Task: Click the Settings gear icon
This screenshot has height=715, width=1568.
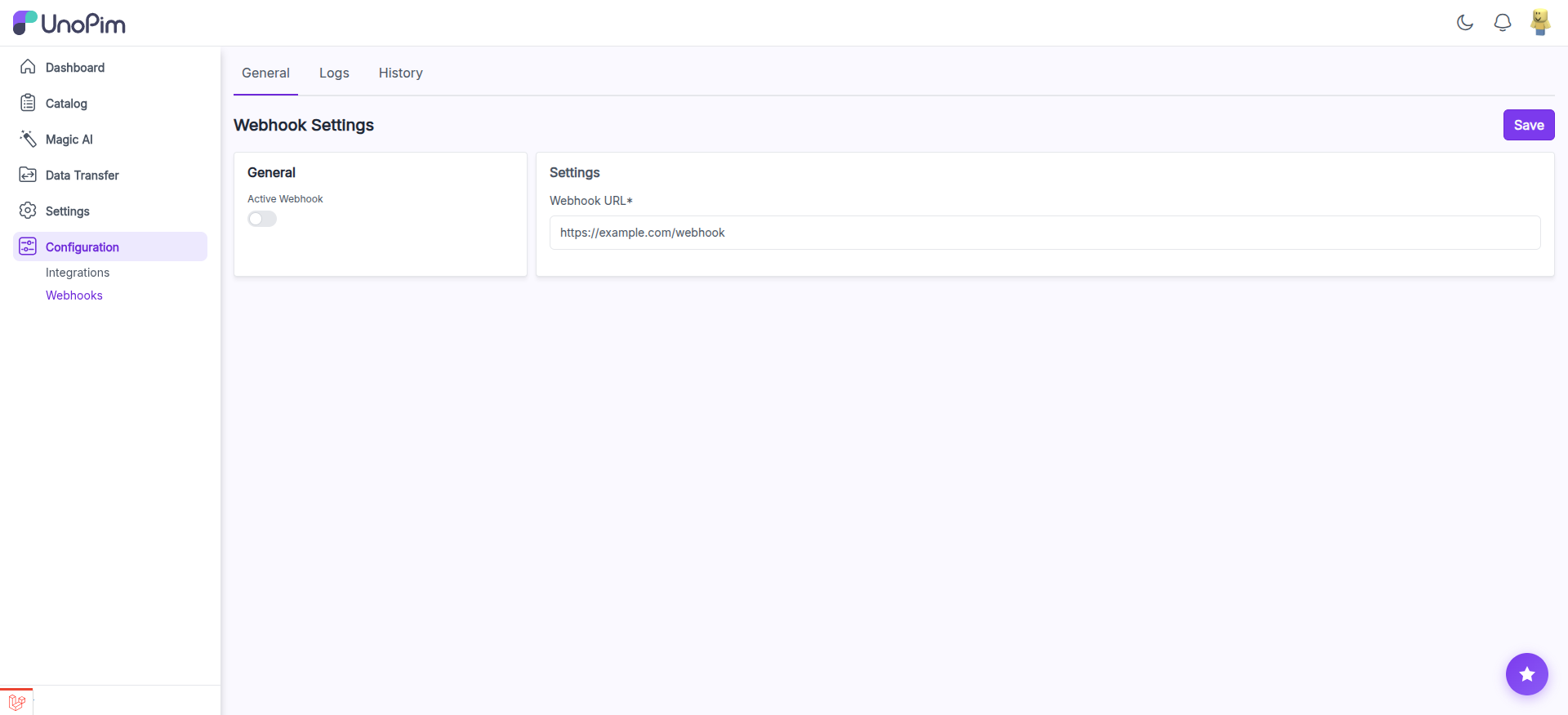Action: [28, 211]
